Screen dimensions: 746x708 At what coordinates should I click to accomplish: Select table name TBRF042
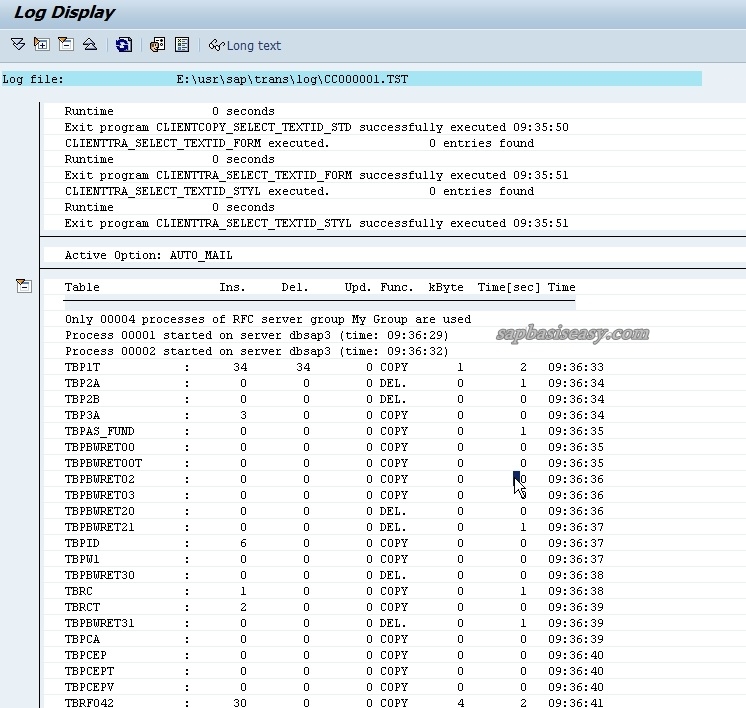(x=89, y=703)
